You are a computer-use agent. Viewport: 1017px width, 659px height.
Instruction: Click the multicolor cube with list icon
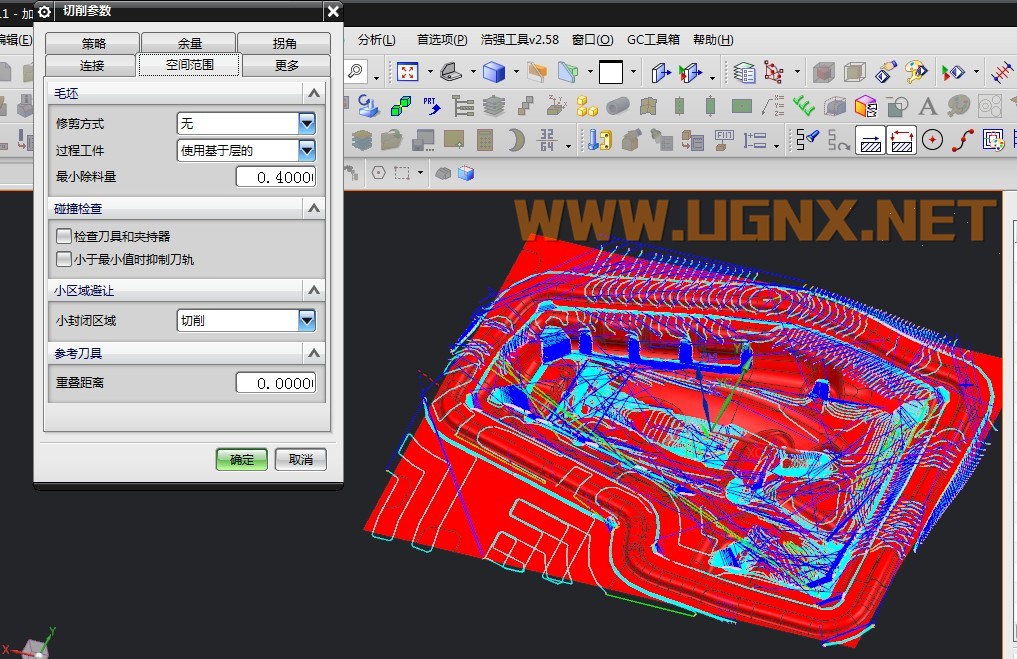865,106
